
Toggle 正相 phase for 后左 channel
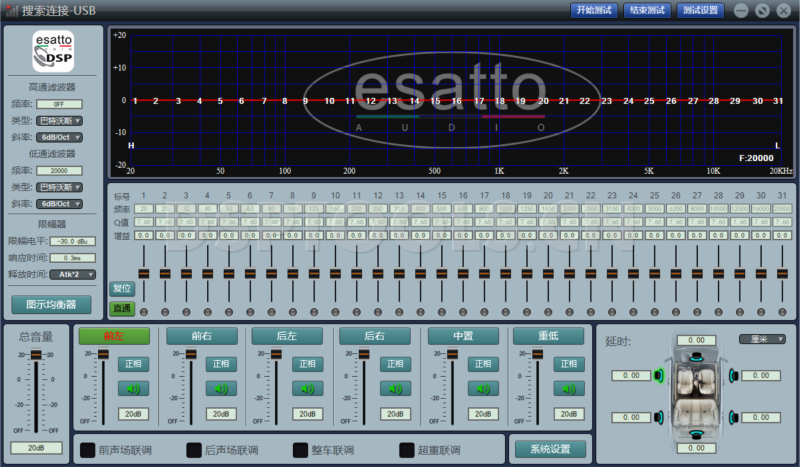coord(307,364)
